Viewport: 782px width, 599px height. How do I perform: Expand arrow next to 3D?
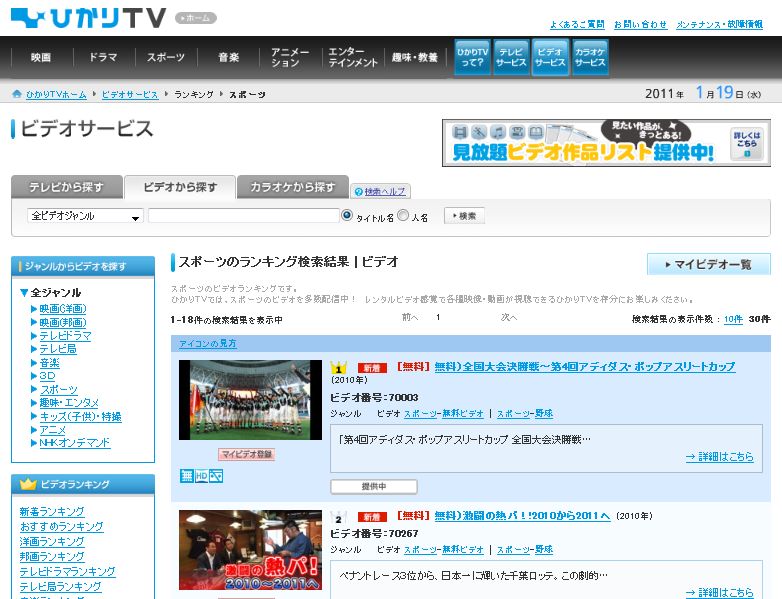(34, 376)
